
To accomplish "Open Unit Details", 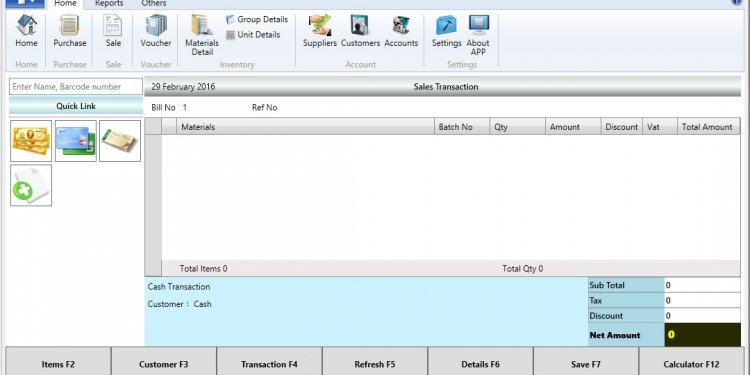I will [253, 34].
